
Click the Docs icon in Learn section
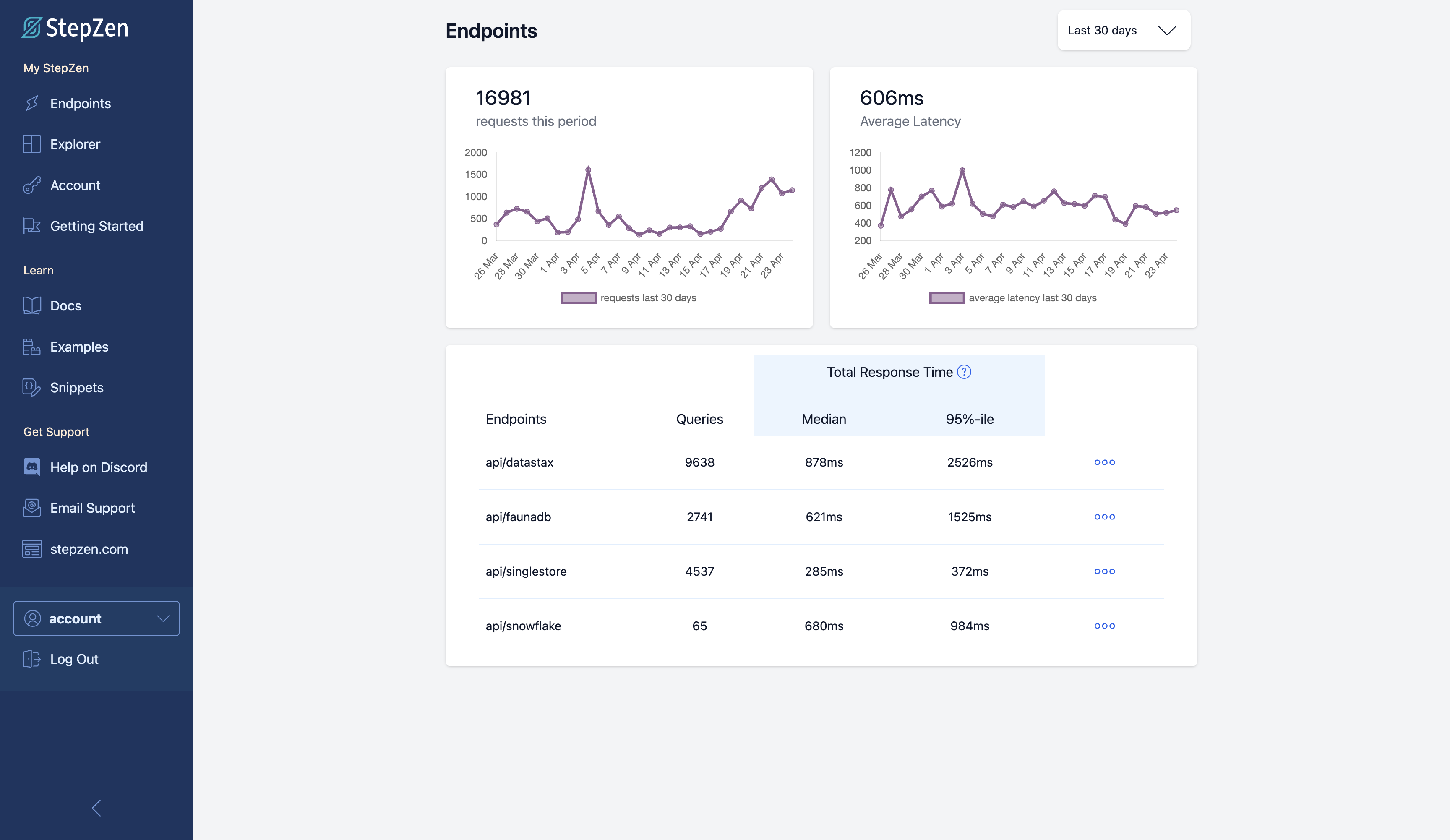[32, 305]
